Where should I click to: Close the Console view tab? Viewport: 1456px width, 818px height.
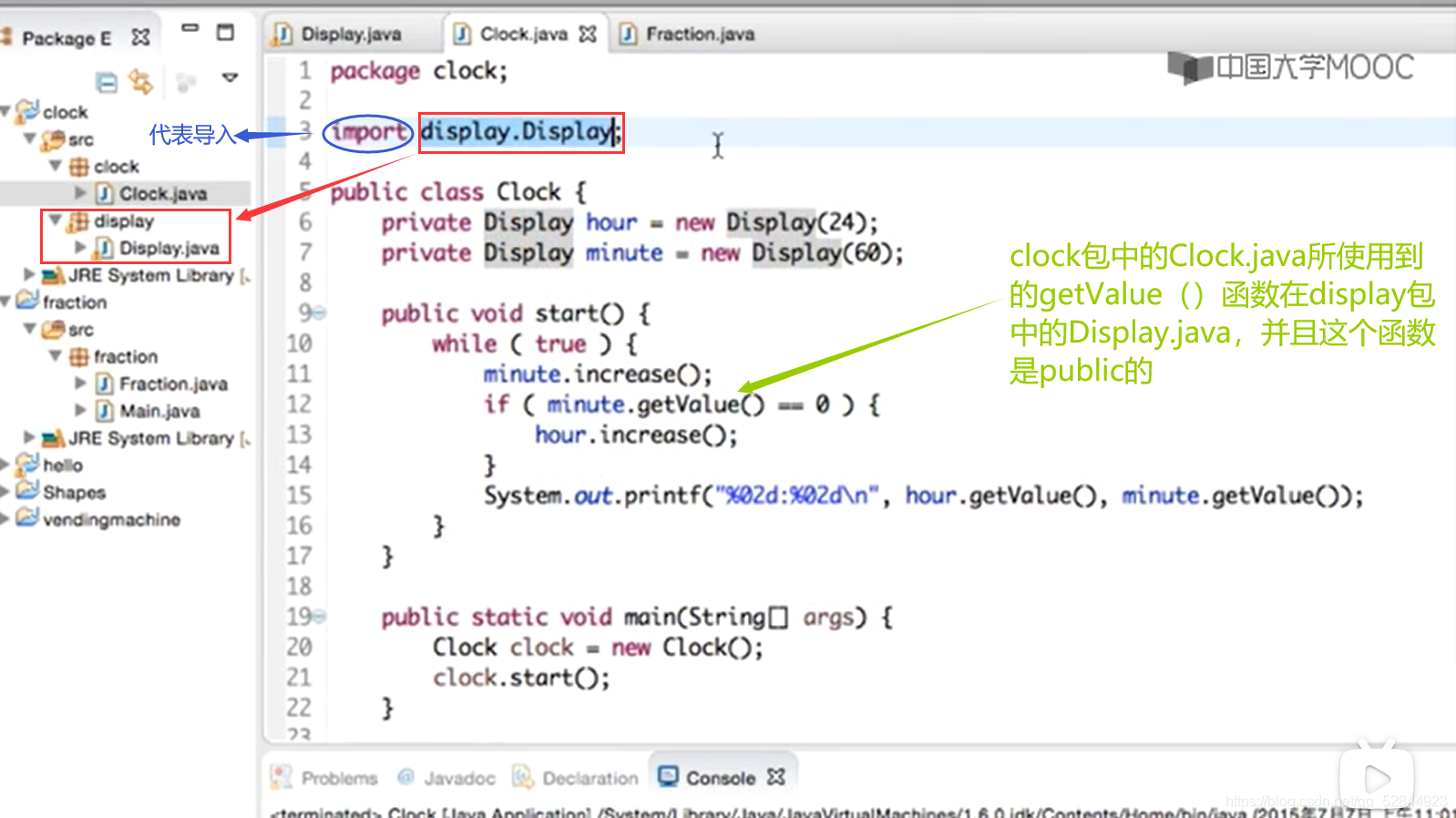pos(775,777)
